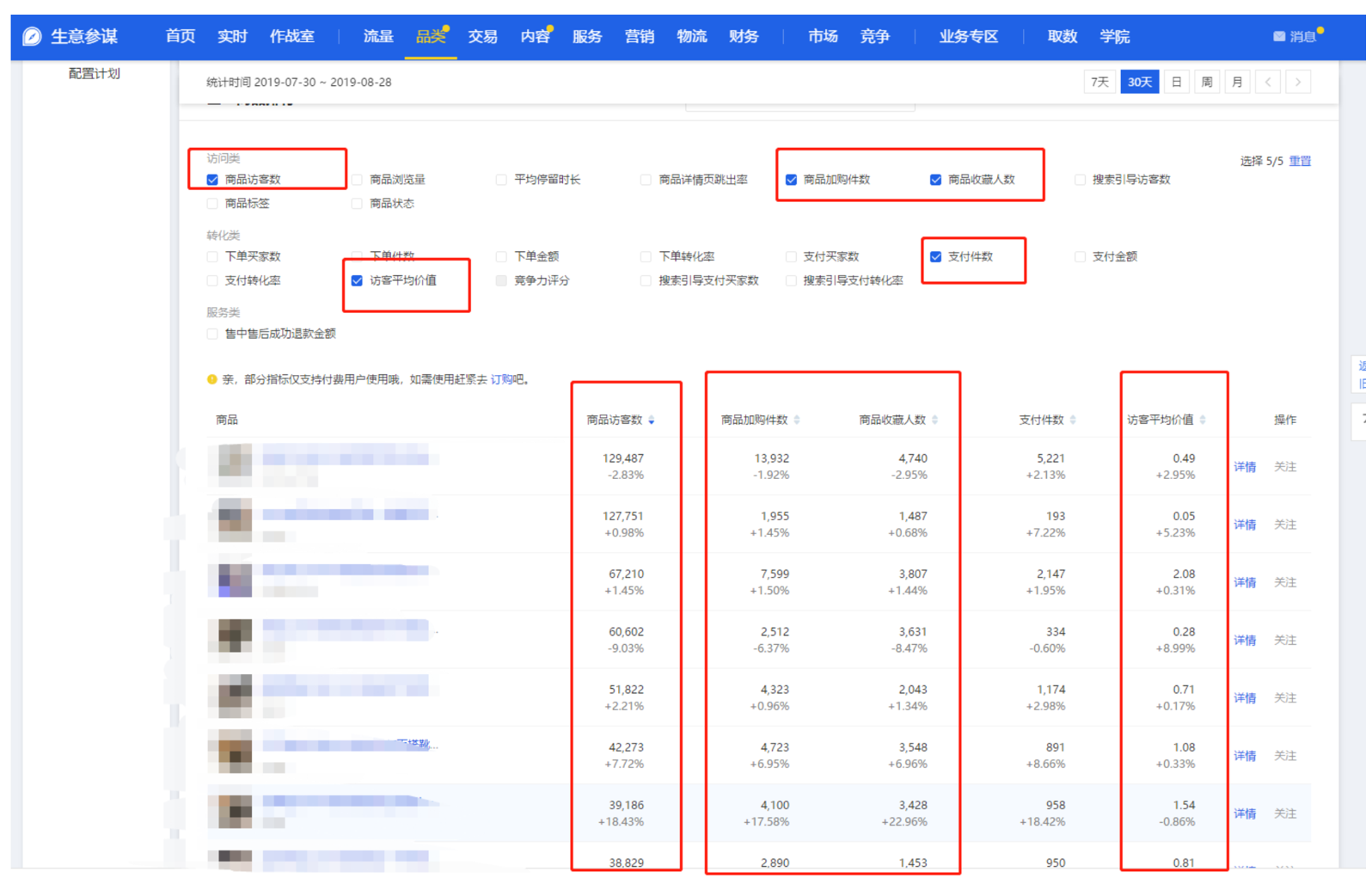Open product thumbnail with 42,273 visitors

click(x=235, y=752)
